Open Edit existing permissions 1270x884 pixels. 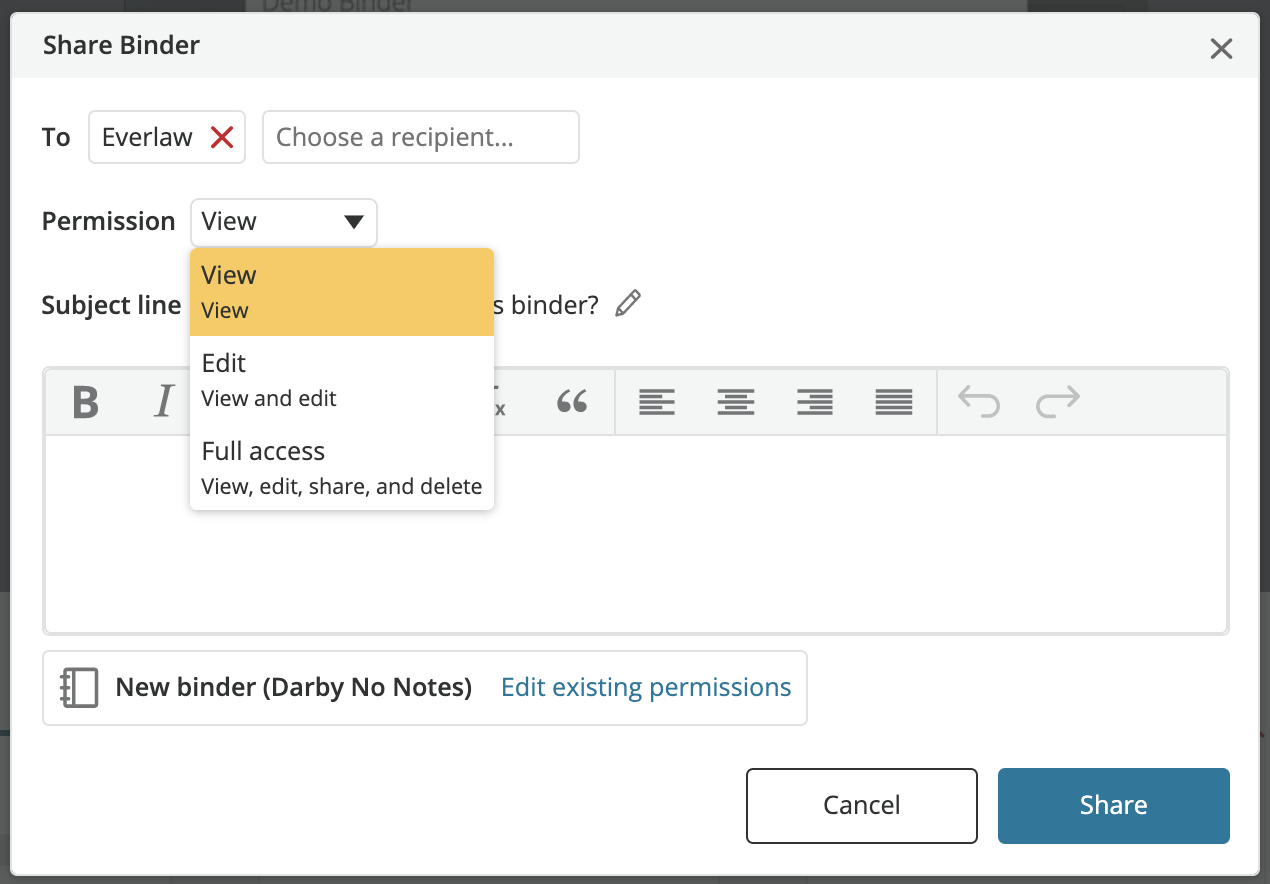(x=646, y=687)
